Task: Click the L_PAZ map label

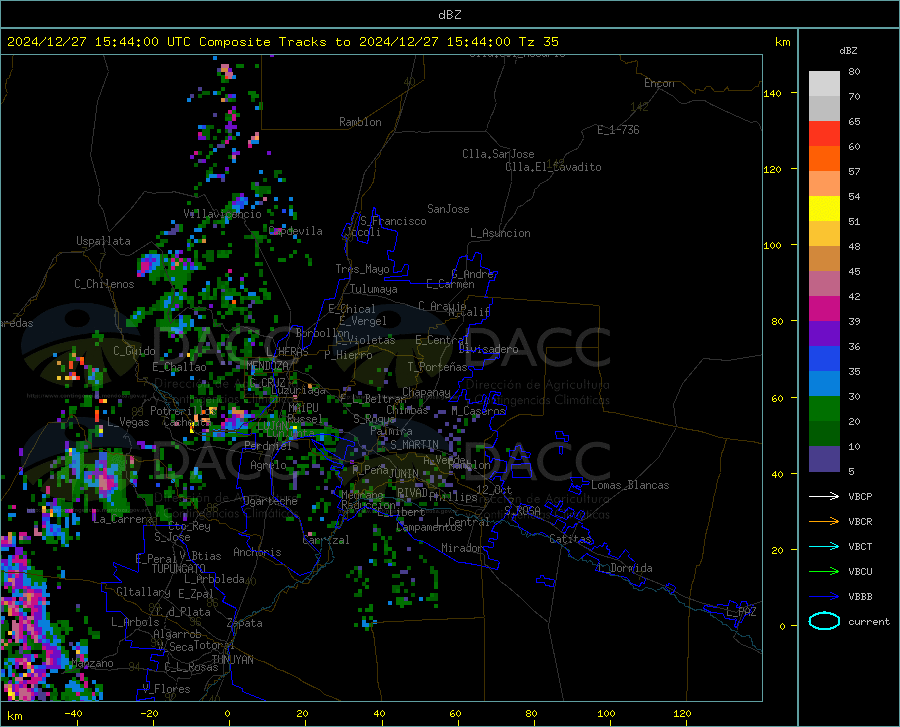Action: click(x=741, y=612)
